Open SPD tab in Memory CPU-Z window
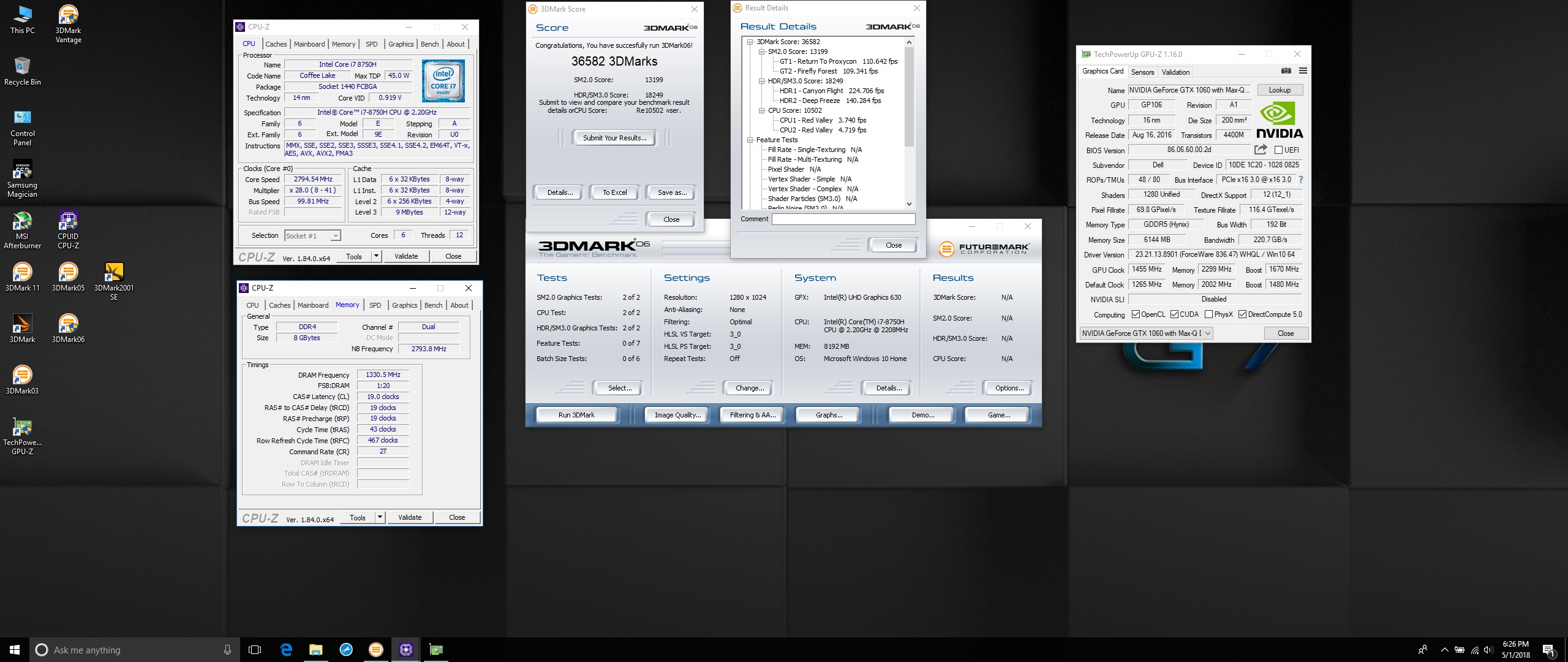 point(375,305)
